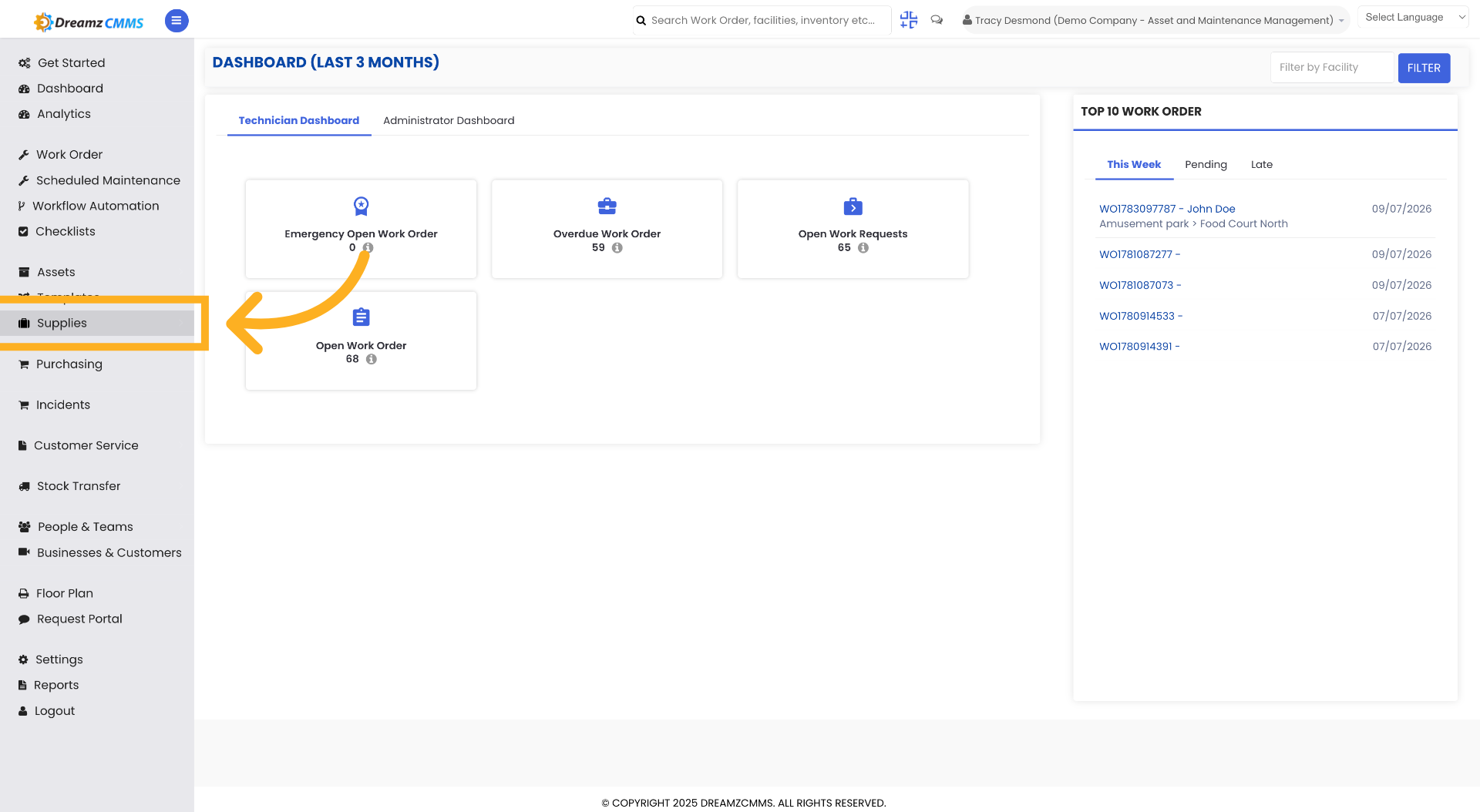Click the DreamzCMMS logo
The height and width of the screenshot is (812, 1480).
click(x=89, y=22)
